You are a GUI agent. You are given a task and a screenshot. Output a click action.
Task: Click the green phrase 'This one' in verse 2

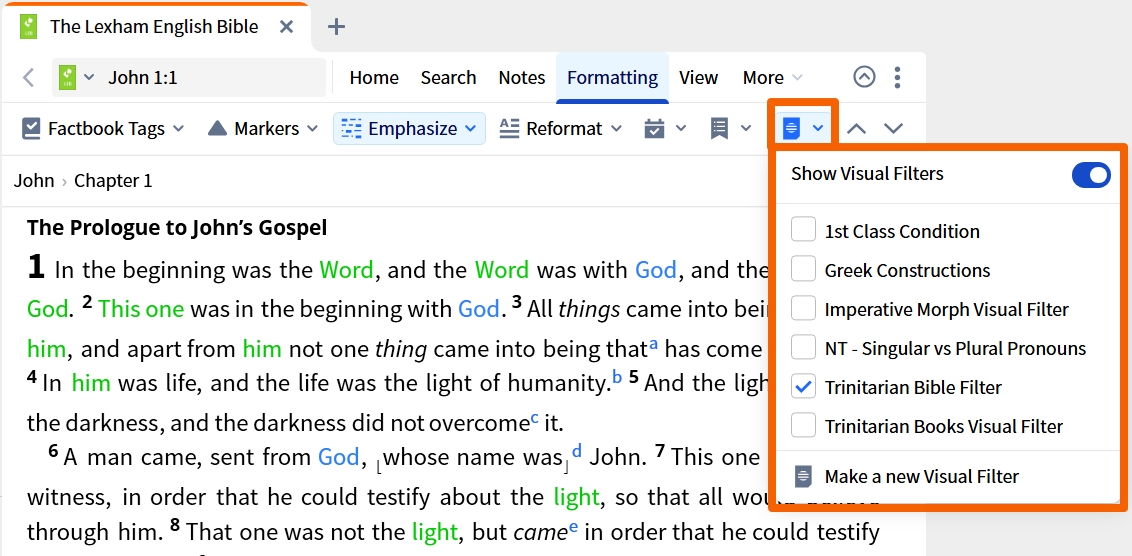tap(142, 309)
